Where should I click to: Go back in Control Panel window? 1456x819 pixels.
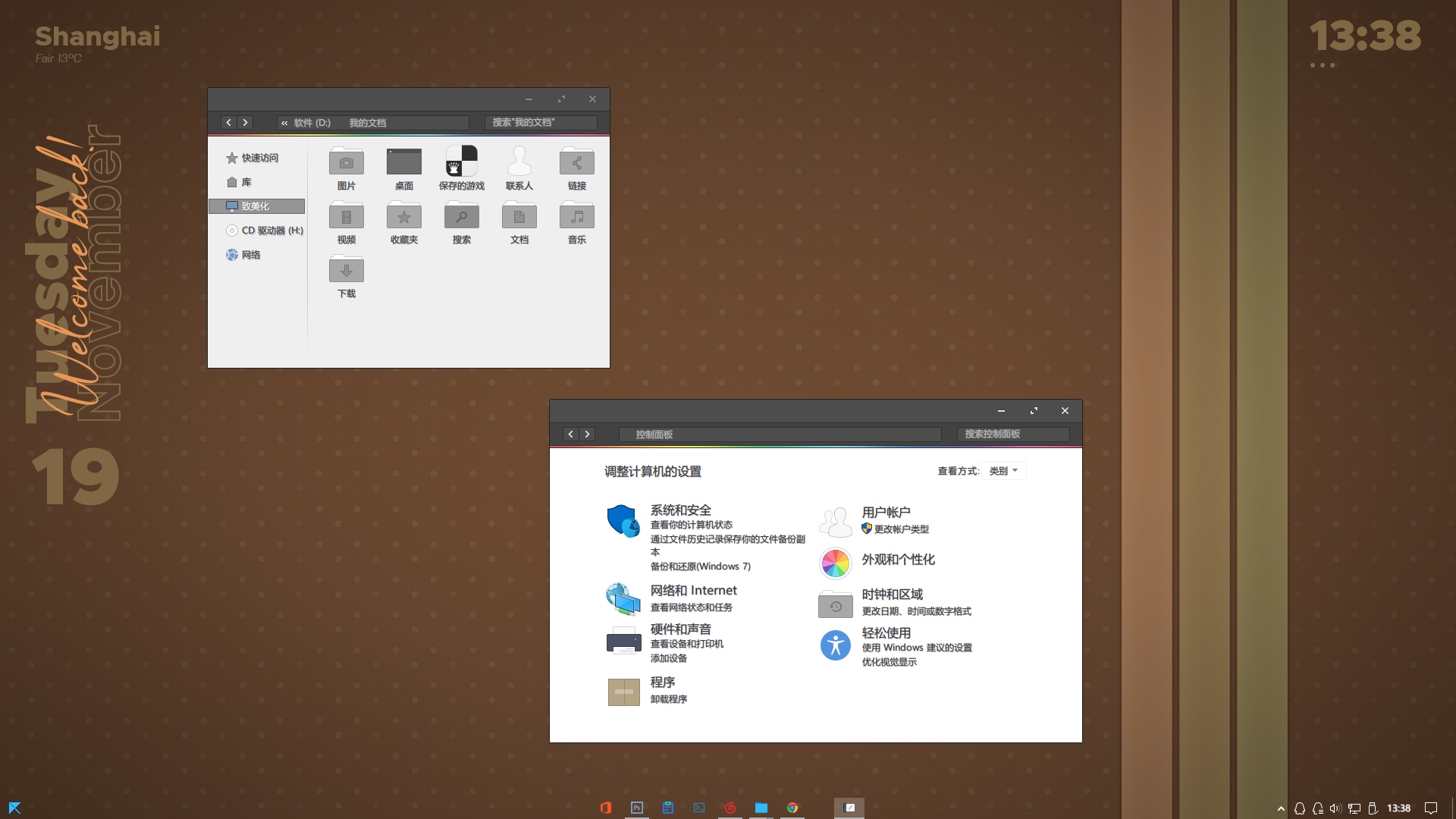pos(571,434)
